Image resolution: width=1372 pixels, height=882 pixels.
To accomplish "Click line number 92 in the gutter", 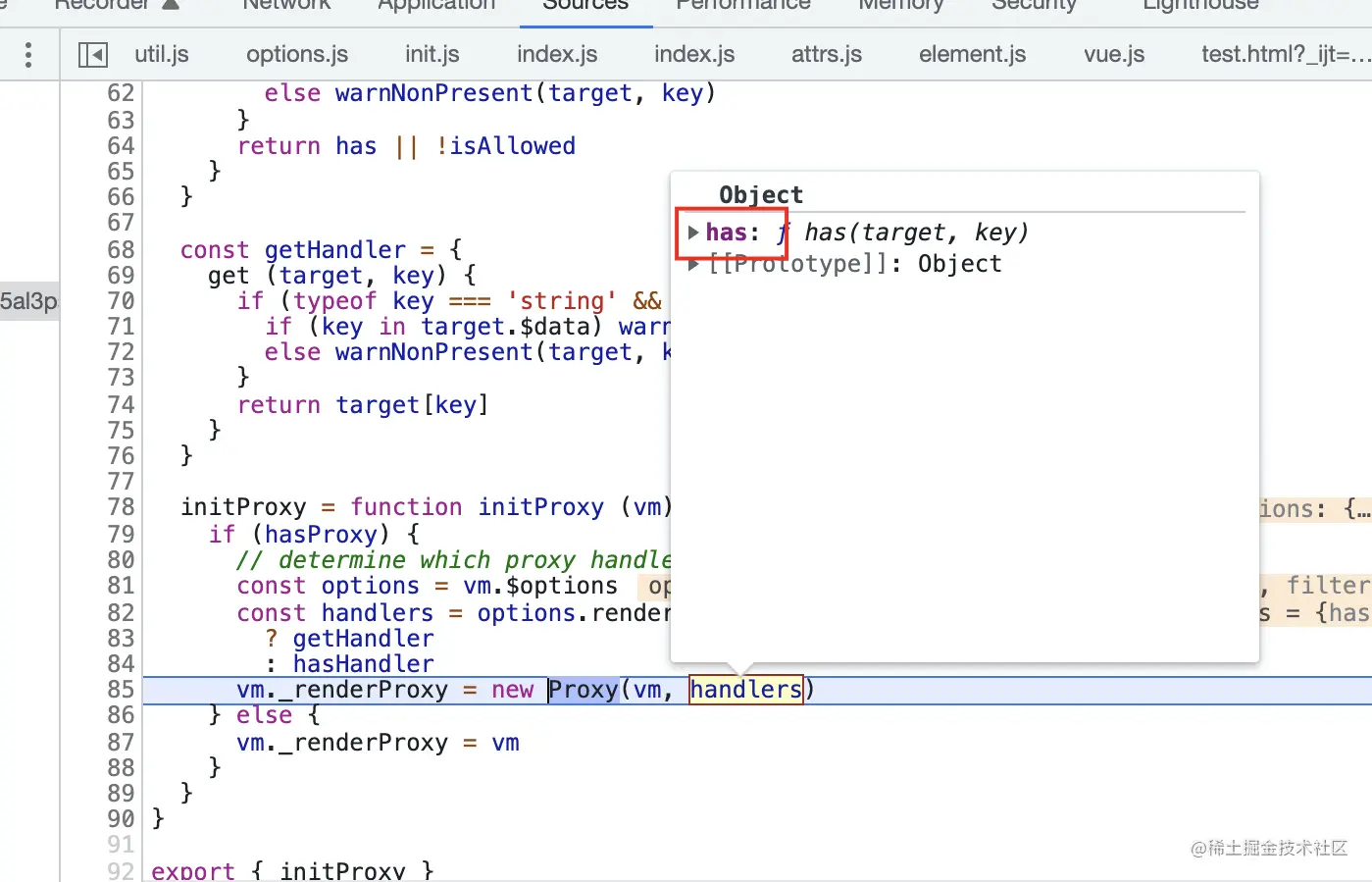I will point(121,870).
